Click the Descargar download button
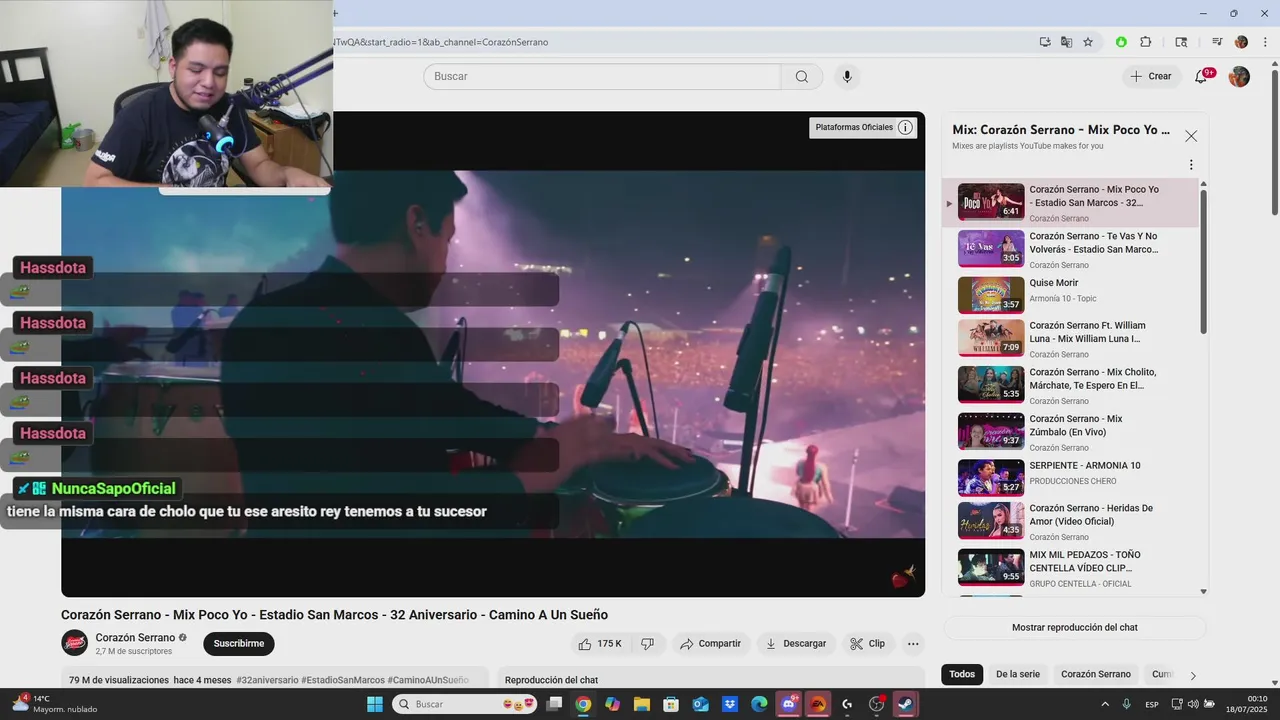This screenshot has height=720, width=1280. click(796, 644)
